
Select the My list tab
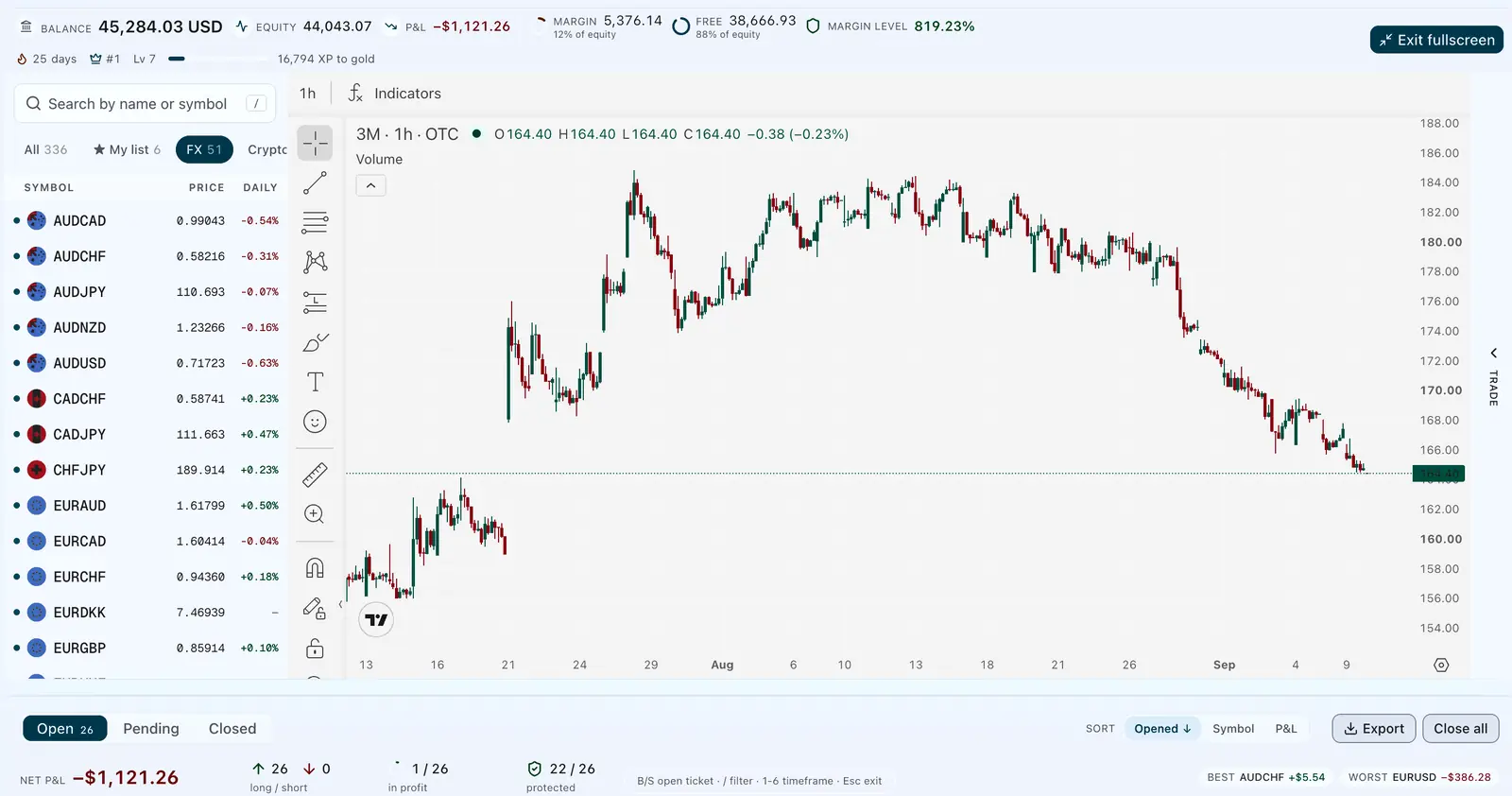pyautogui.click(x=127, y=149)
